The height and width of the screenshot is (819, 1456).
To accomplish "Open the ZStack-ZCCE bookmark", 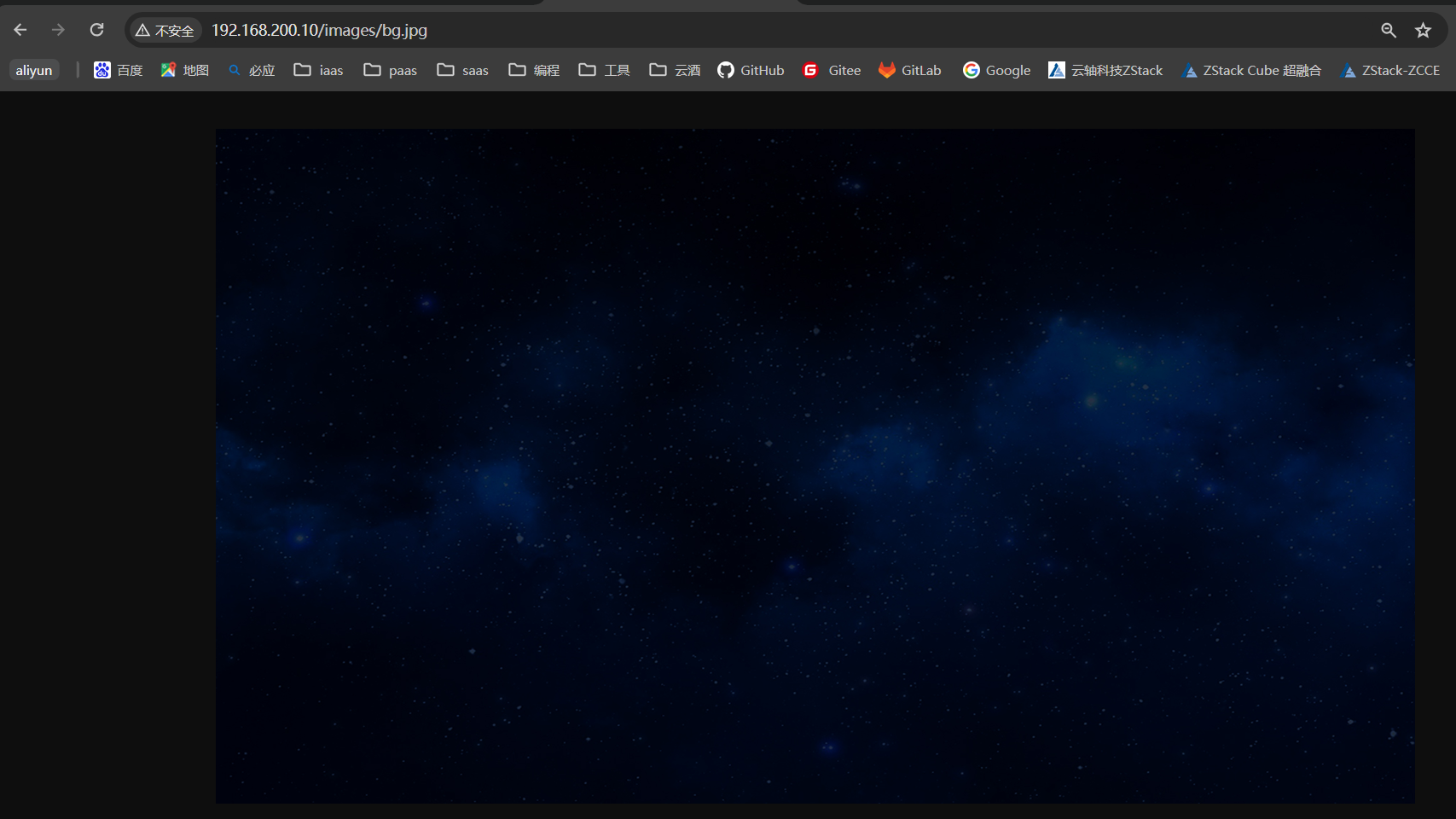I will tap(1391, 70).
